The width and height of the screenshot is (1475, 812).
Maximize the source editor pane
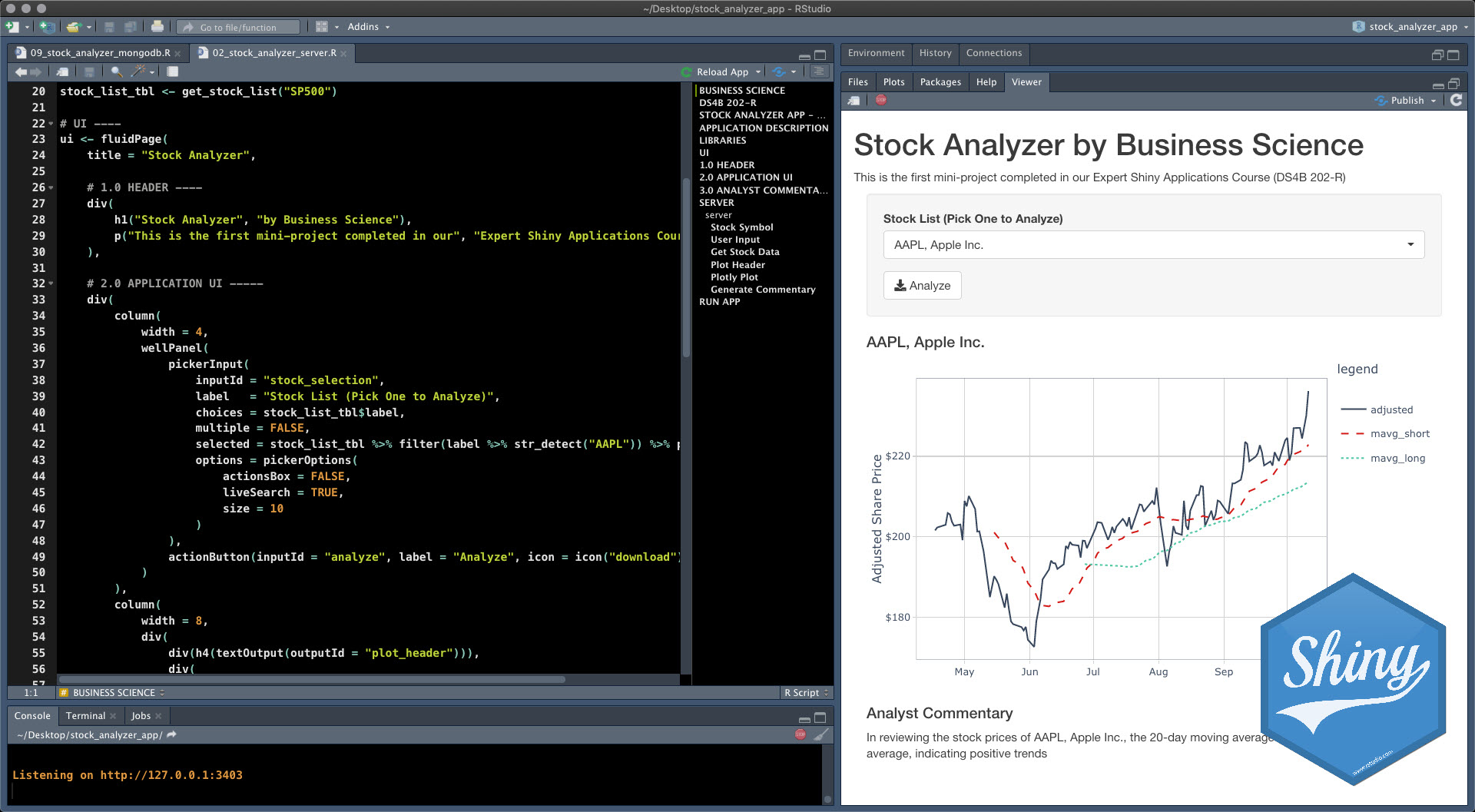820,55
